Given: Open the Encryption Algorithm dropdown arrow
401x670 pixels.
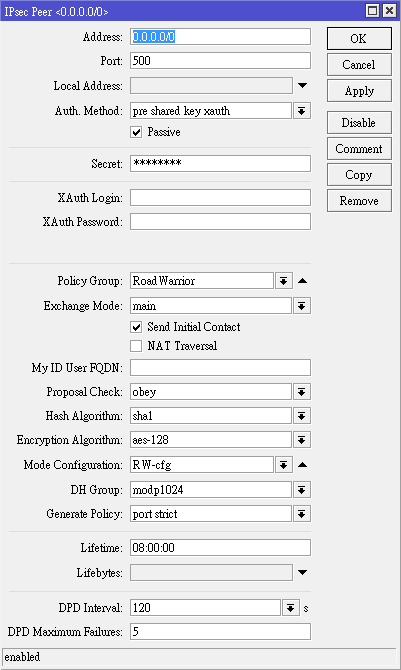Looking at the screenshot, I should click(301, 440).
